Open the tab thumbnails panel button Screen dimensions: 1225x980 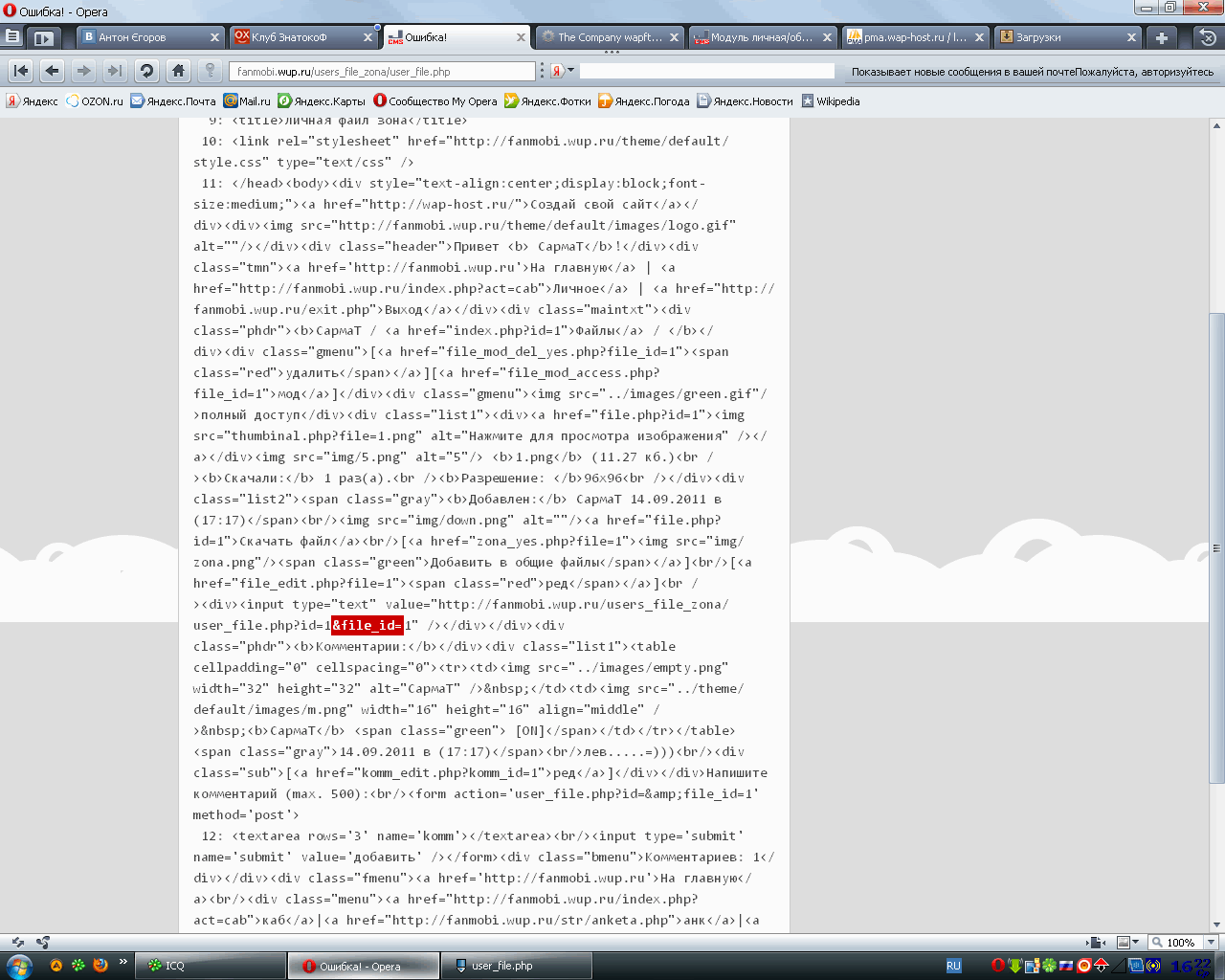(x=43, y=38)
